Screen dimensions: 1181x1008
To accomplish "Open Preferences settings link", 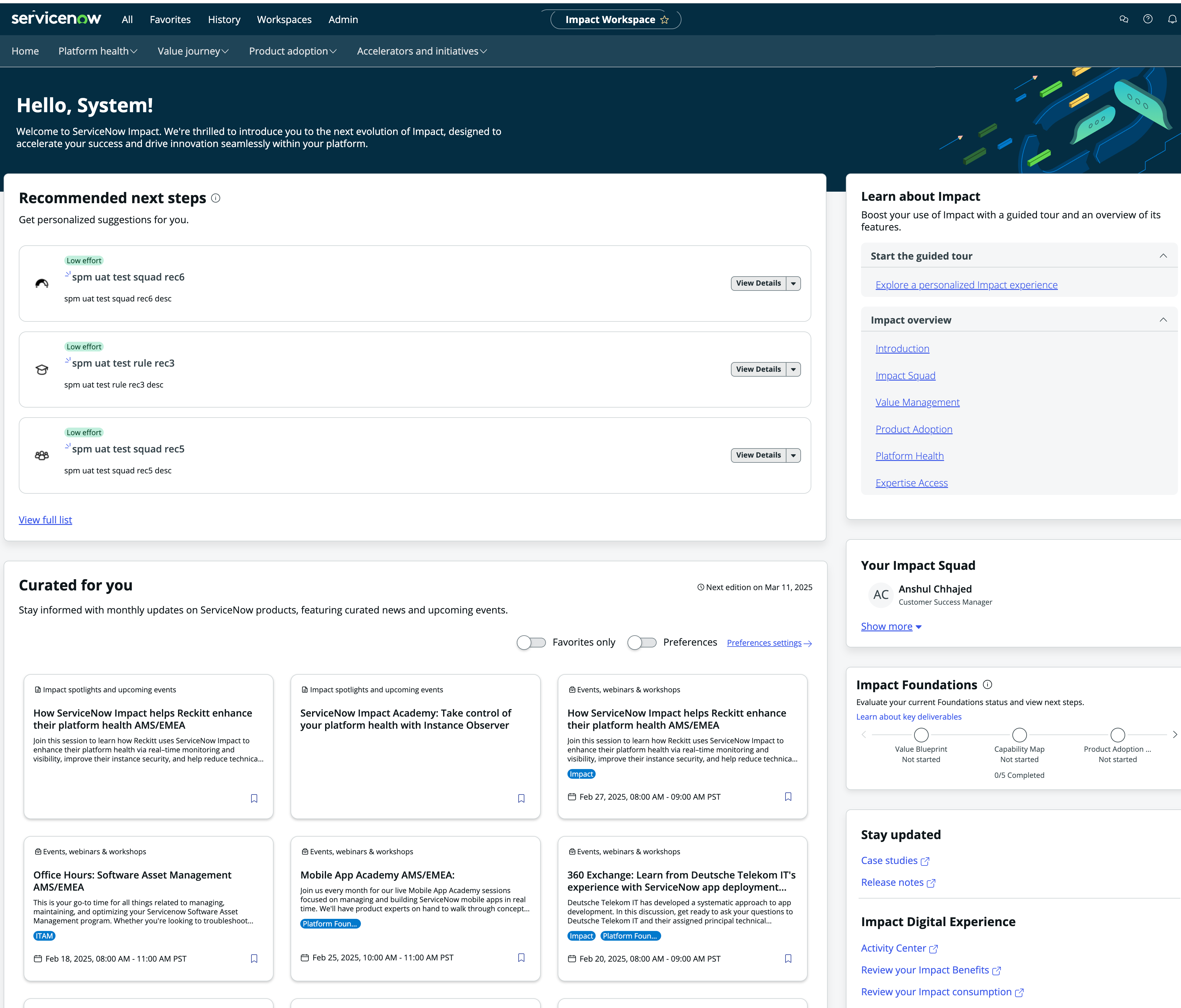I will click(x=769, y=643).
